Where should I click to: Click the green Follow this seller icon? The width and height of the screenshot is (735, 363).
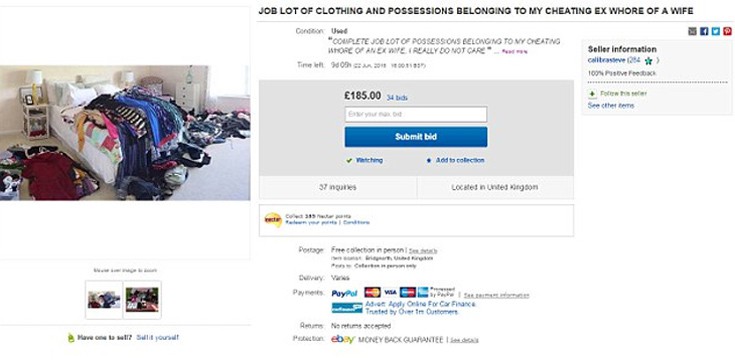point(592,94)
